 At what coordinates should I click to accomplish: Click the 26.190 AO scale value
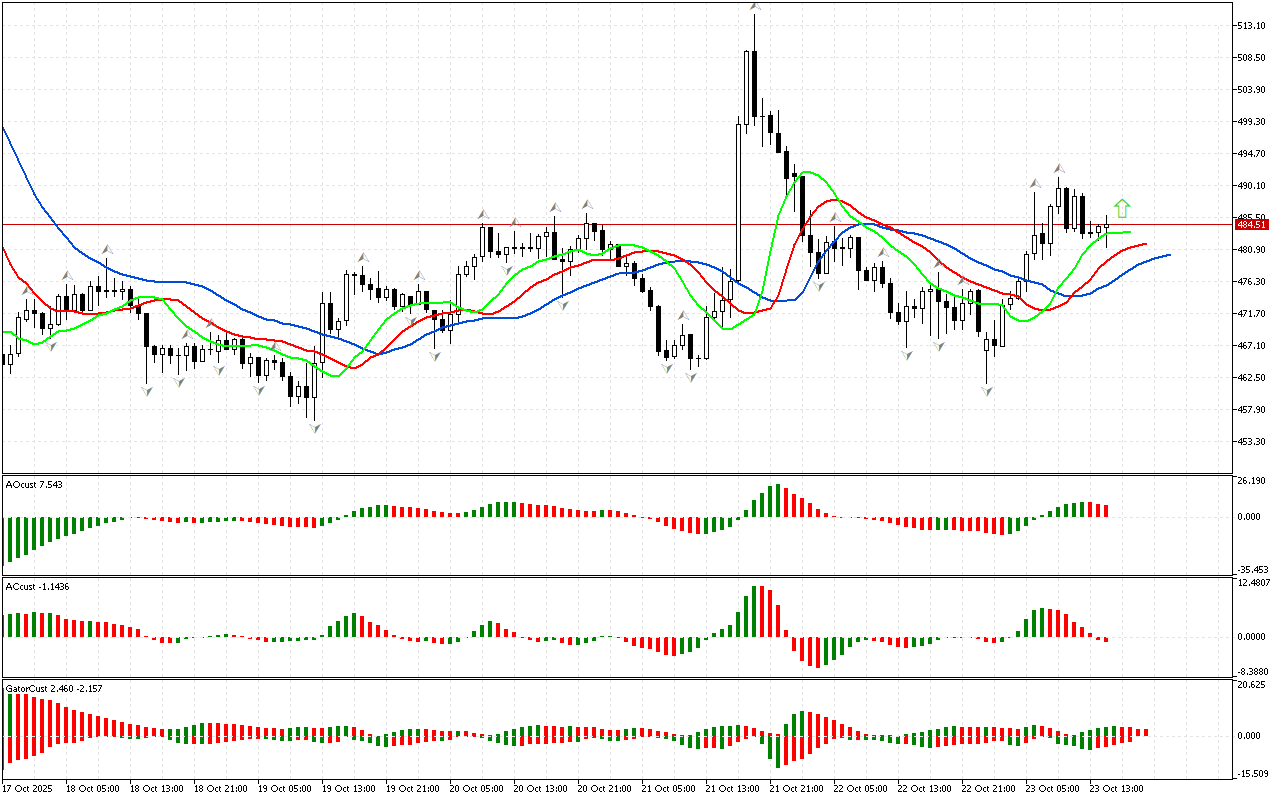[1251, 481]
